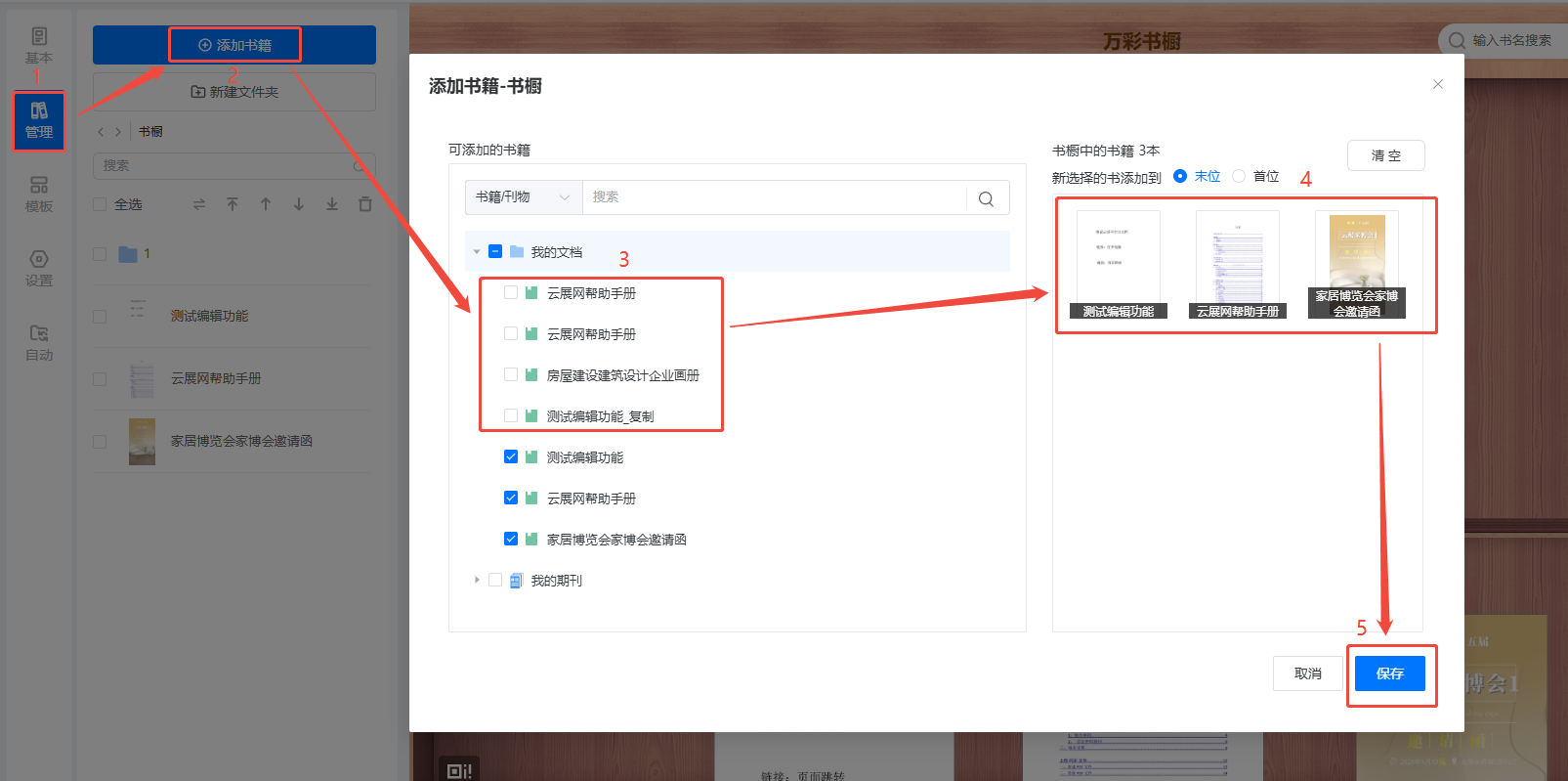Open the 书籍/刊物 type dropdown
Image resolution: width=1568 pixels, height=781 pixels.
(x=523, y=197)
